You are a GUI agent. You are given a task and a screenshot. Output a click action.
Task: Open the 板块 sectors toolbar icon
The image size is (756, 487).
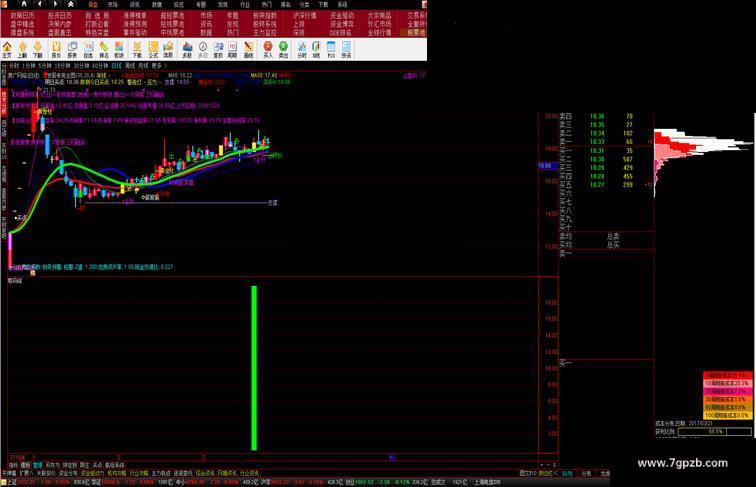(x=119, y=50)
